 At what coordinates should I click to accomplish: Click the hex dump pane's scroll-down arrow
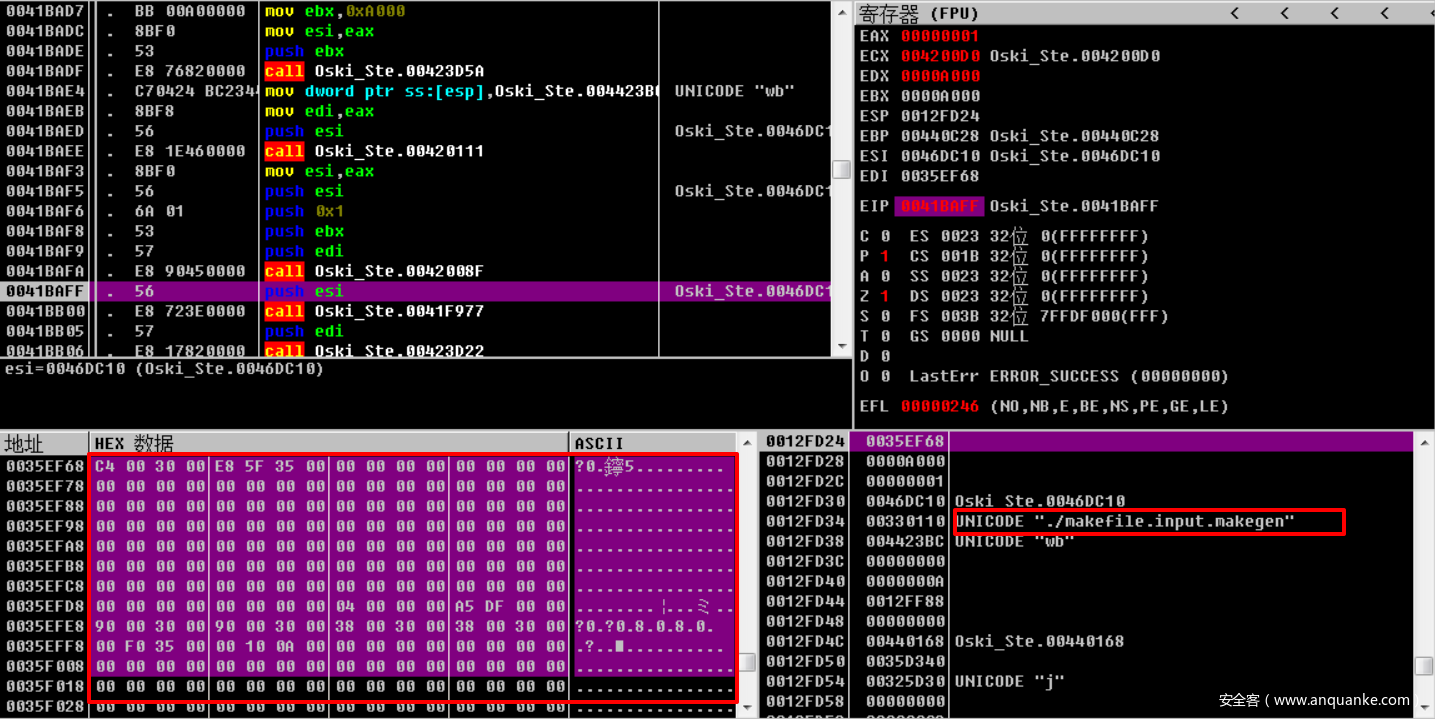coord(746,707)
